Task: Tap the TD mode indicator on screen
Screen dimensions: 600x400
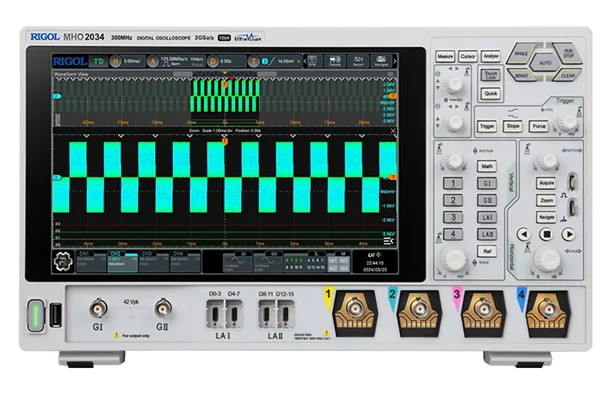Action: coord(98,61)
